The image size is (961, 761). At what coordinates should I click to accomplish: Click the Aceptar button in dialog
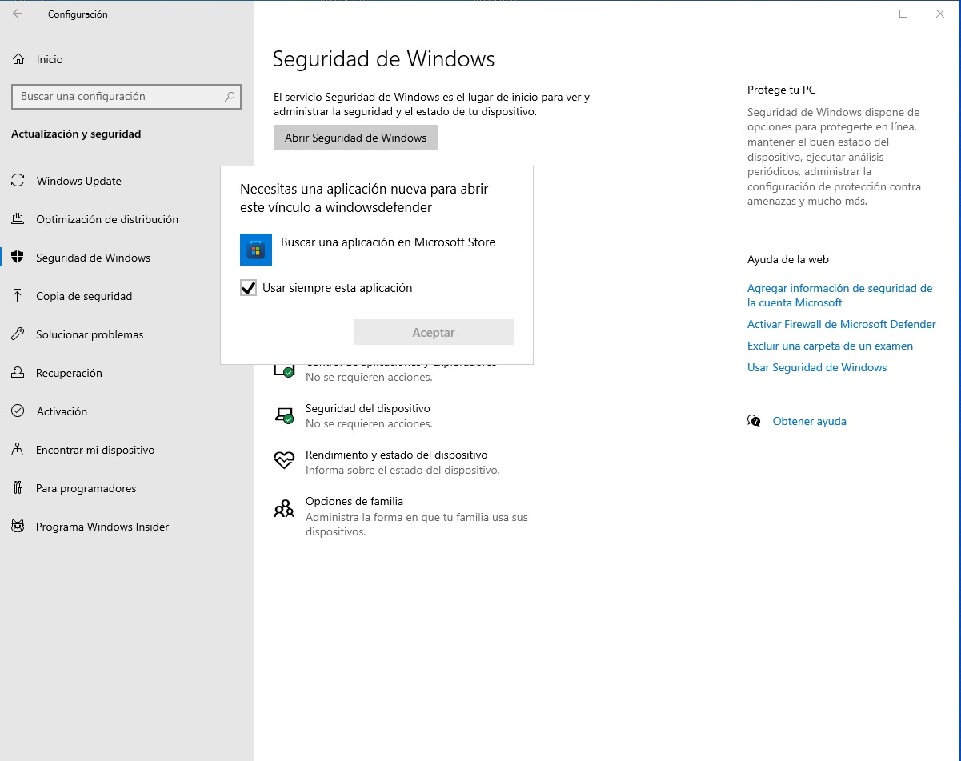(x=433, y=332)
